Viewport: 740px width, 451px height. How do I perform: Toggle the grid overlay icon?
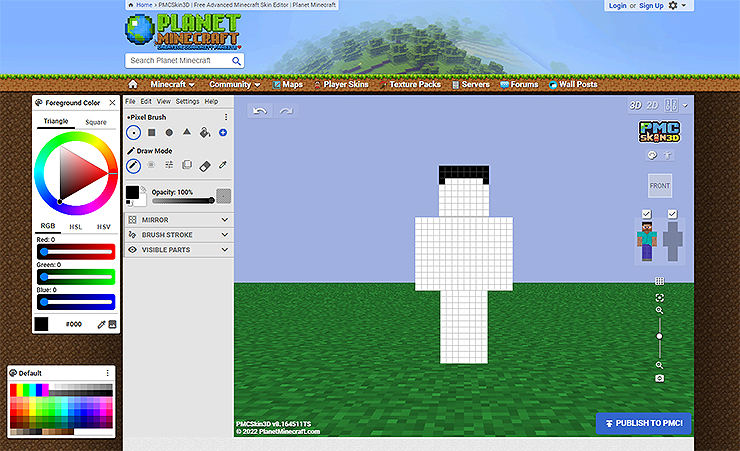659,281
